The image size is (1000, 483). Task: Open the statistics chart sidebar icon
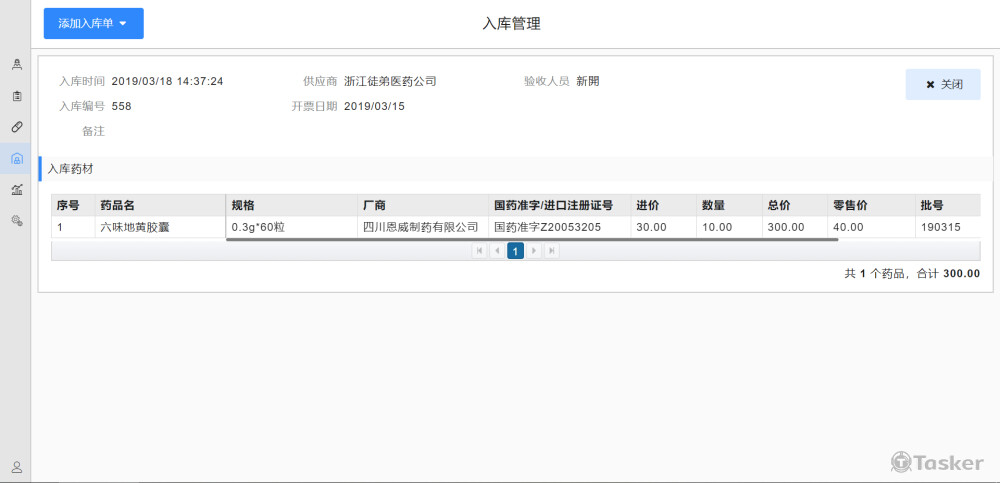pyautogui.click(x=17, y=189)
